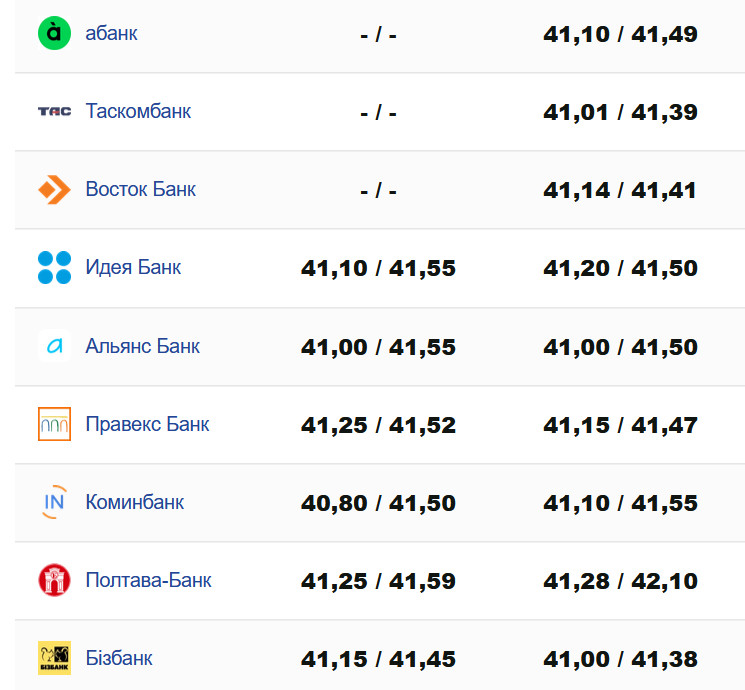The width and height of the screenshot is (745, 690).
Task: Select the Полтава-Банк link
Action: pyautogui.click(x=149, y=580)
